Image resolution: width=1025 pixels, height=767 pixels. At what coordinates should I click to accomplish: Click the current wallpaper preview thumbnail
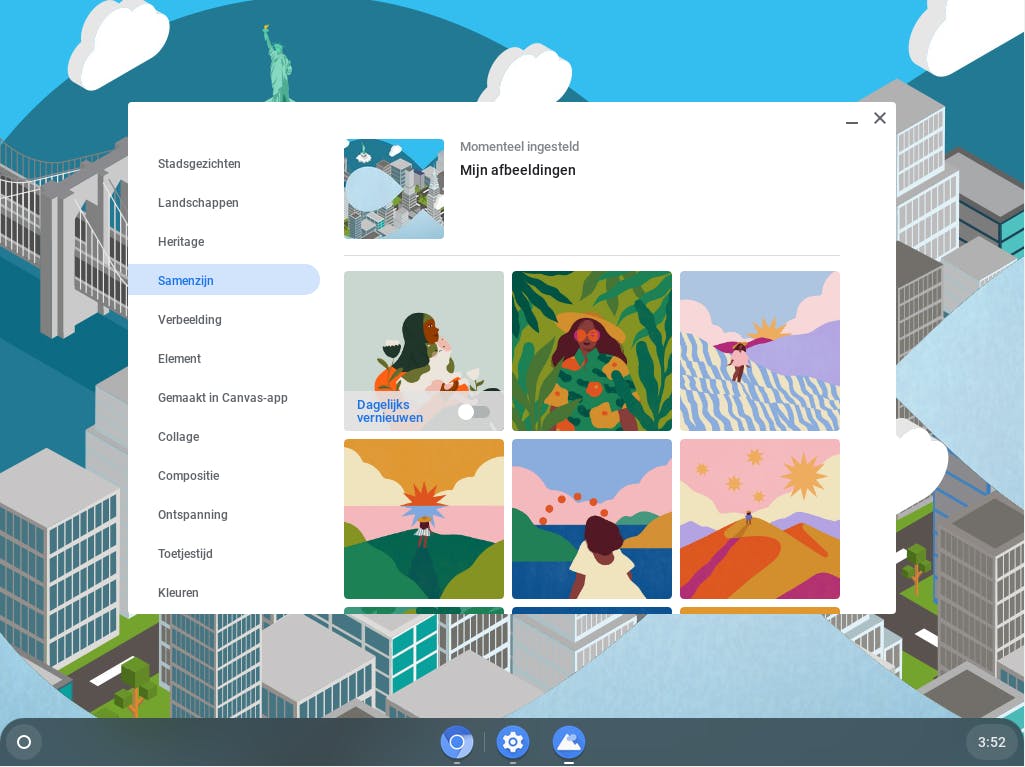pos(394,189)
